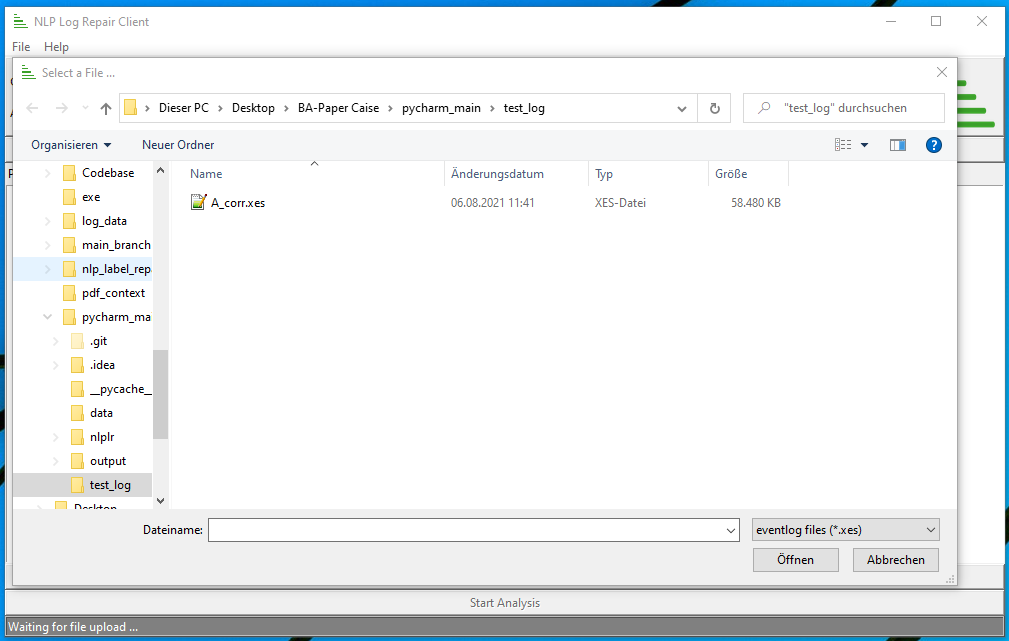This screenshot has height=641, width=1009.
Task: Click the Öffnen button
Action: click(795, 560)
